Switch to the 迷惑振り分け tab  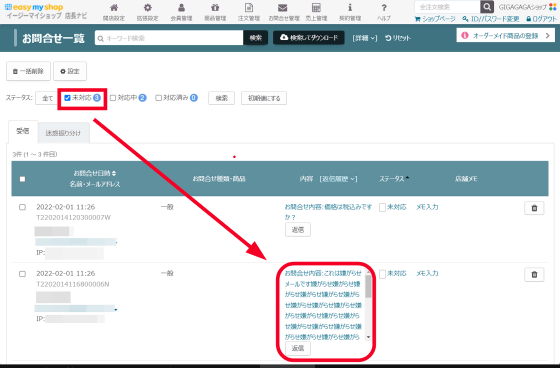click(x=63, y=133)
